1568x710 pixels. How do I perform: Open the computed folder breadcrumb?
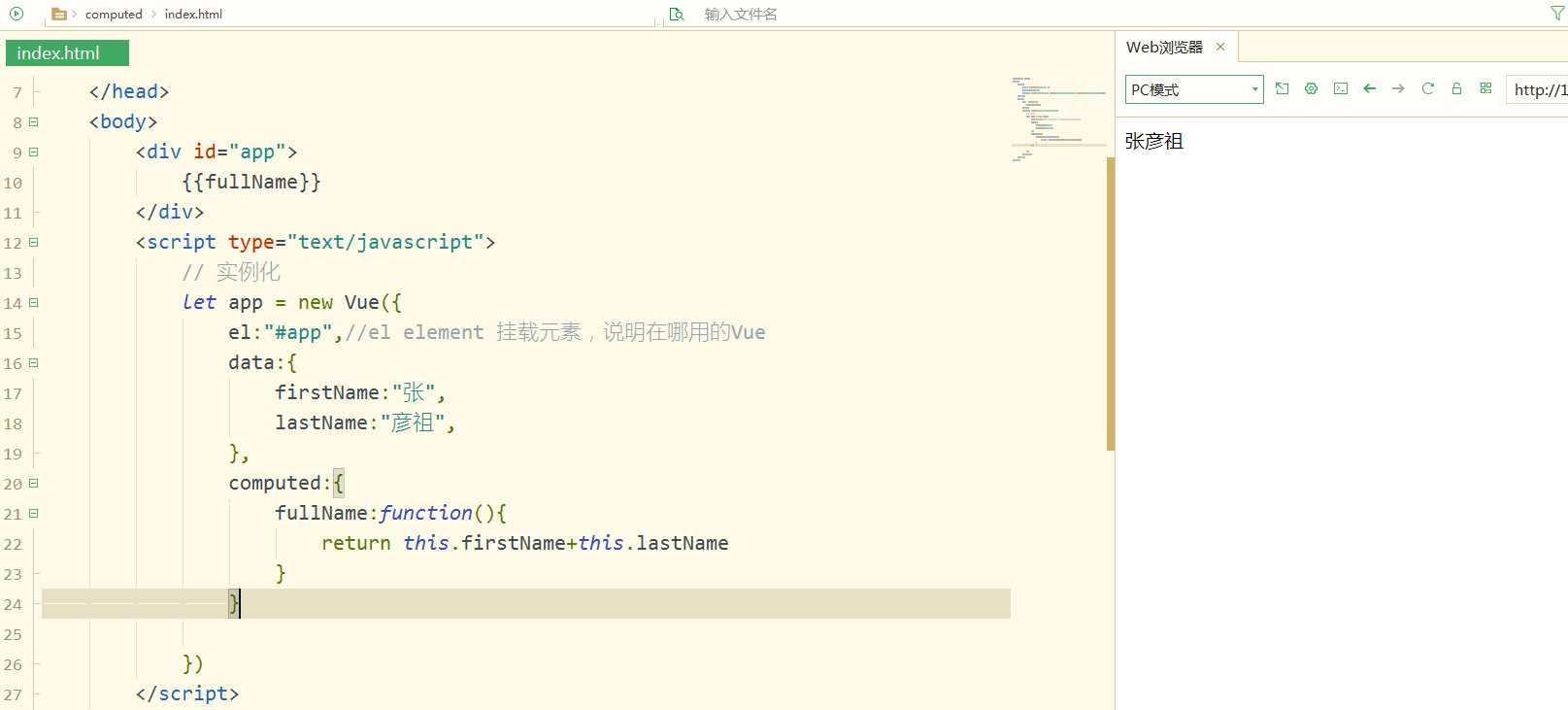pos(114,14)
